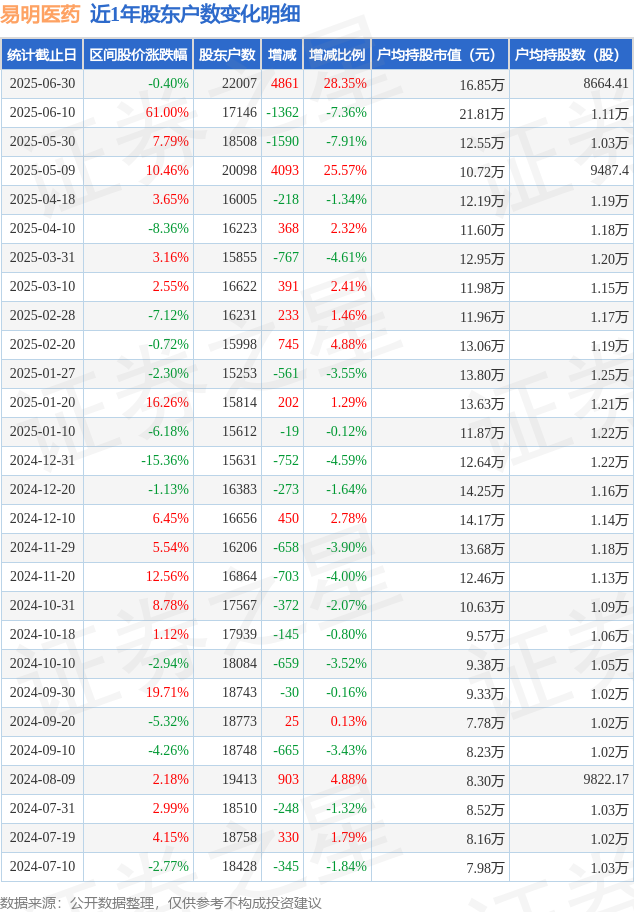This screenshot has height=912, width=634.
Task: Click the 户均持股市值（元） column header
Action: click(440, 55)
